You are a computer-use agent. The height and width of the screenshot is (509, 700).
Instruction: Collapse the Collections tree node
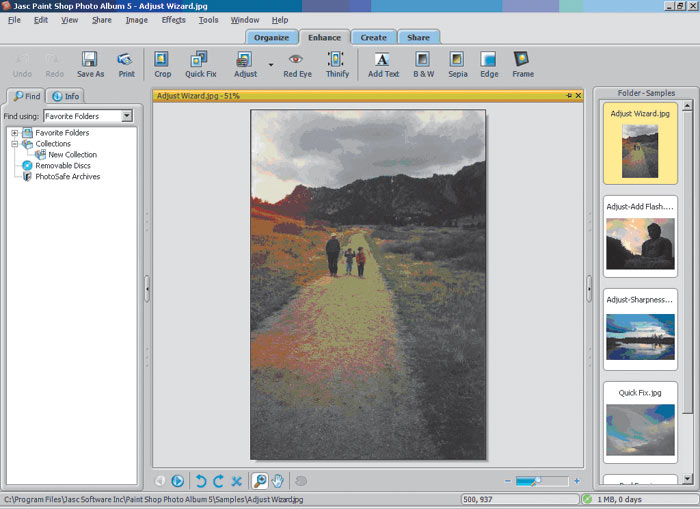click(x=15, y=144)
